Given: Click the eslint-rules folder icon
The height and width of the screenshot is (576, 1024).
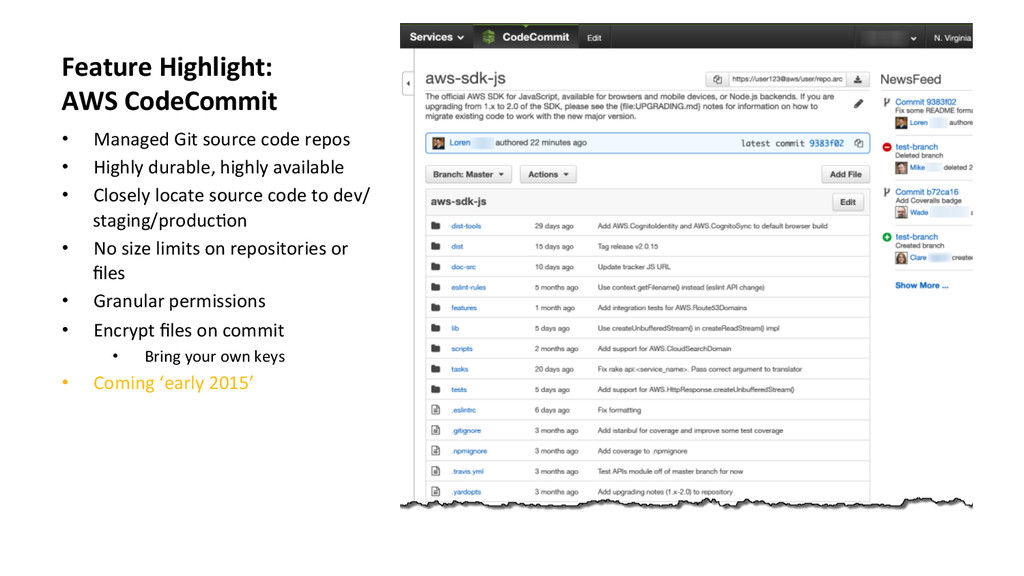Looking at the screenshot, I should coord(436,287).
